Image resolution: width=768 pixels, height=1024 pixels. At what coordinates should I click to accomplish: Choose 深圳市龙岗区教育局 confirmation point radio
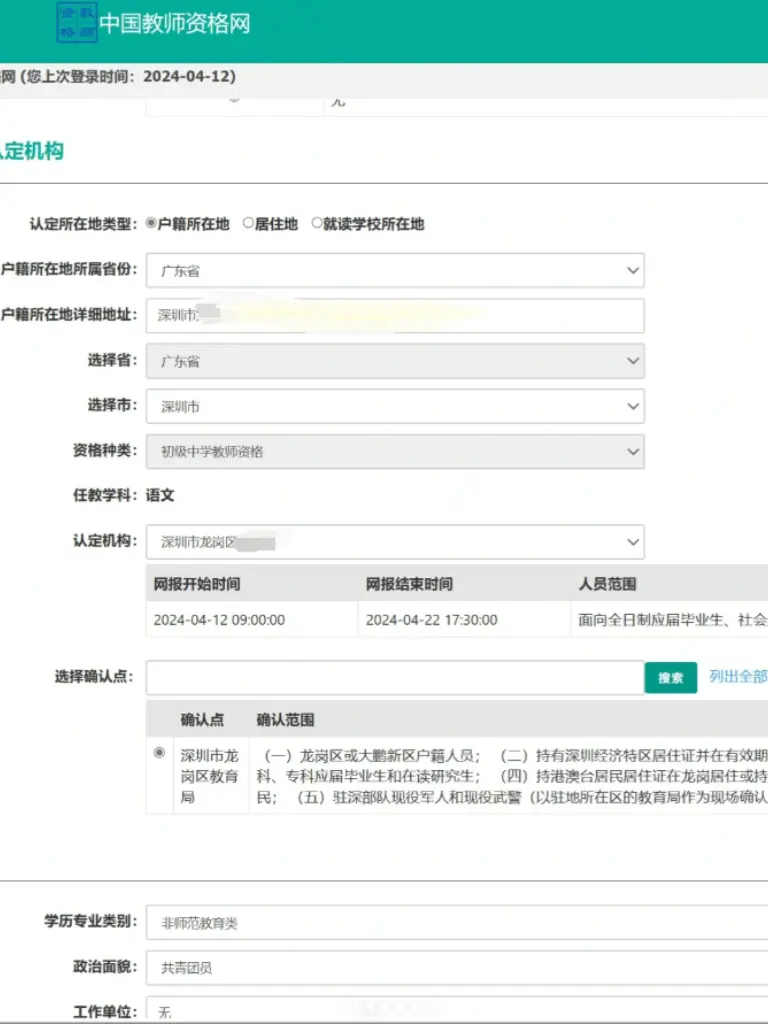pos(159,753)
